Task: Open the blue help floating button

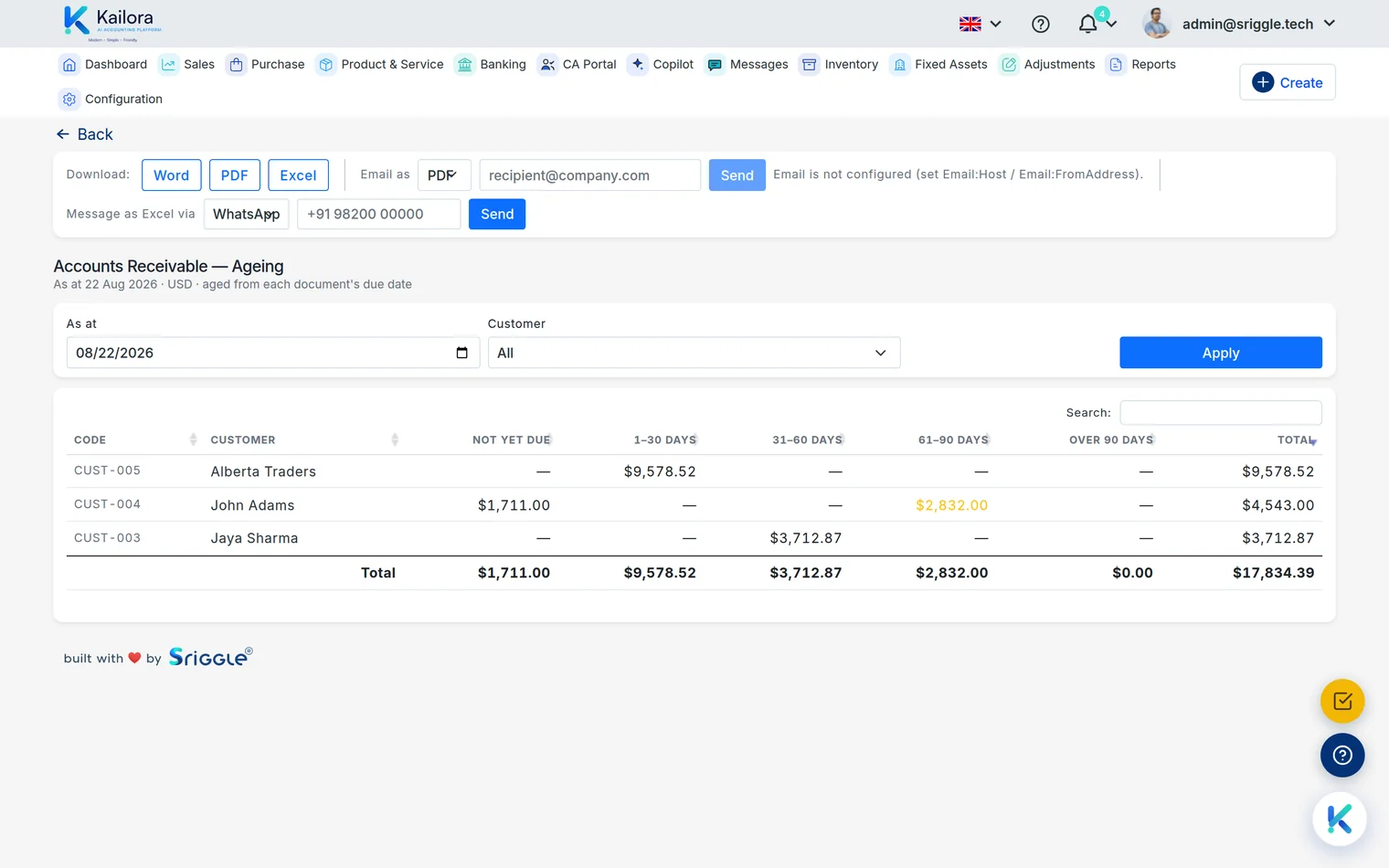Action: click(1342, 756)
